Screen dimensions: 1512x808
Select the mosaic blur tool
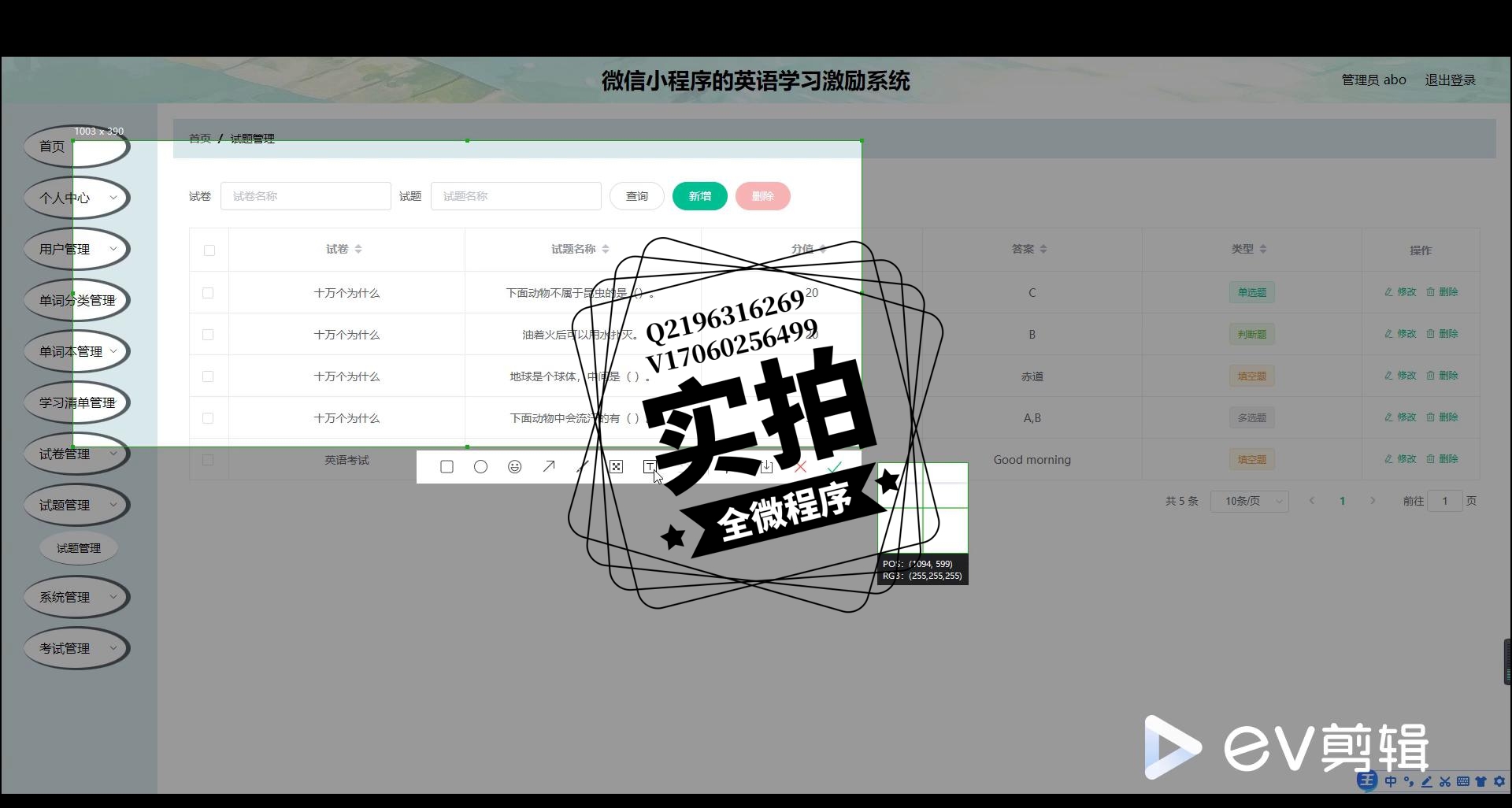click(617, 467)
